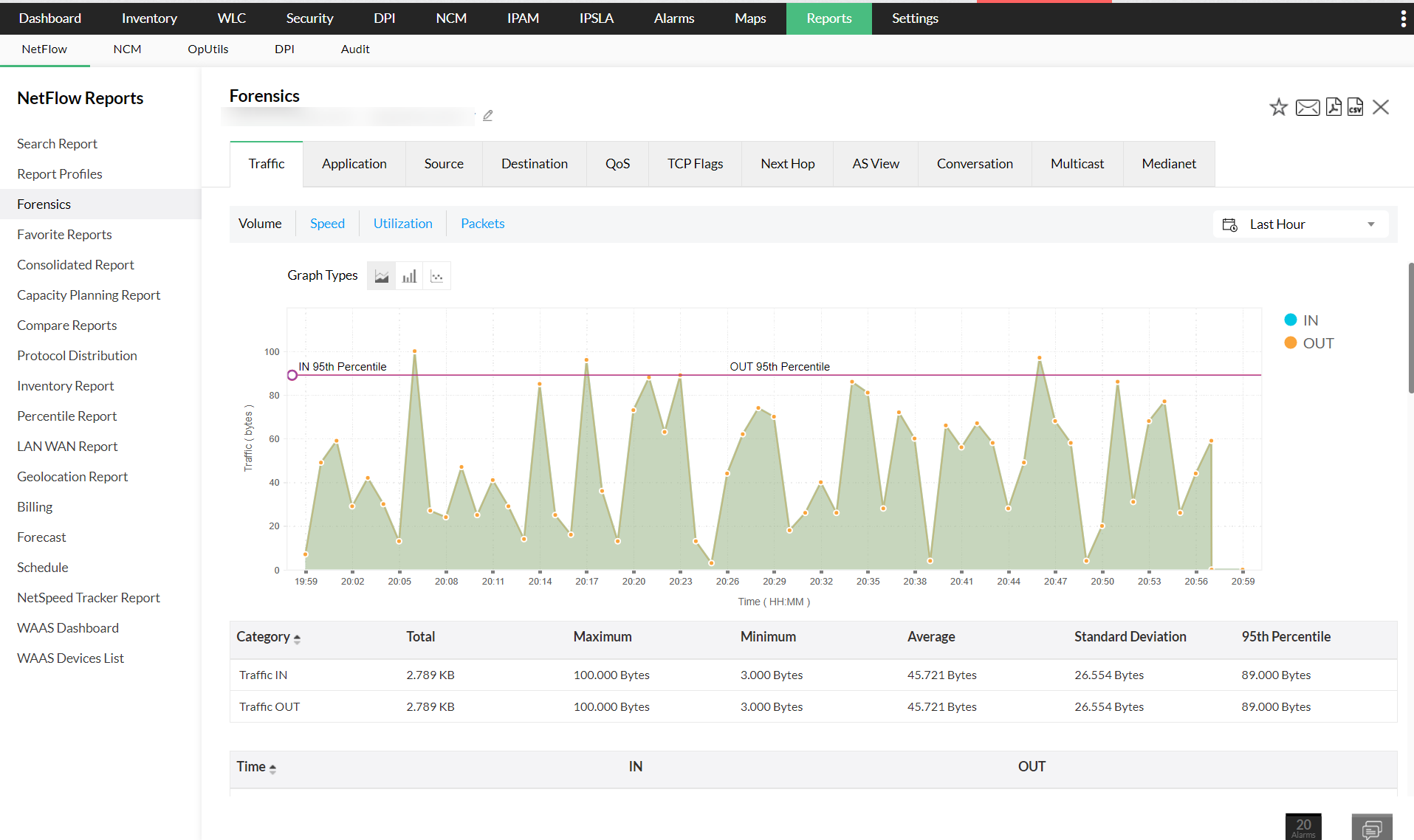1414x840 pixels.
Task: Export report as PDF
Action: point(1333,107)
